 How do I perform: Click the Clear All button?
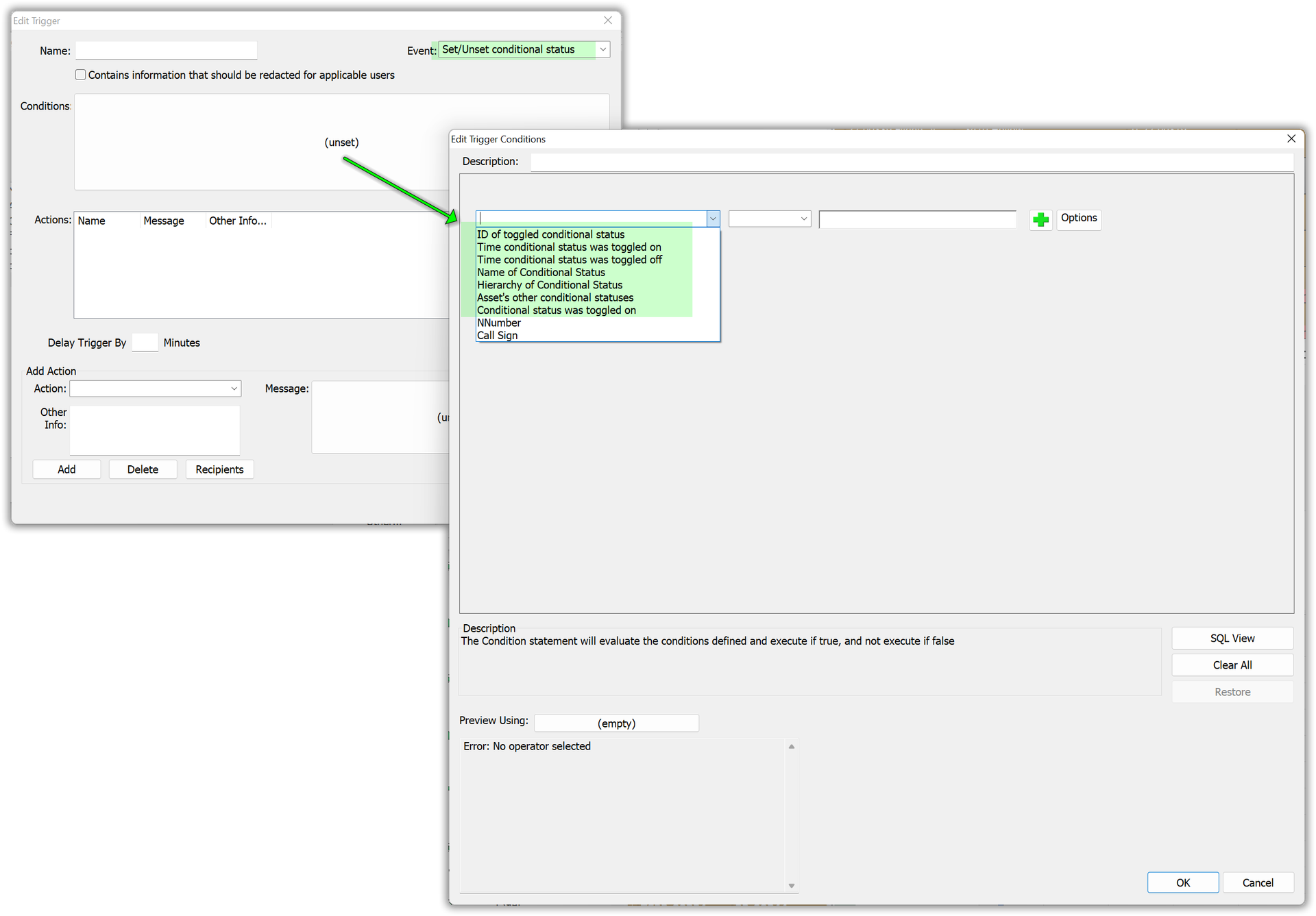tap(1232, 665)
